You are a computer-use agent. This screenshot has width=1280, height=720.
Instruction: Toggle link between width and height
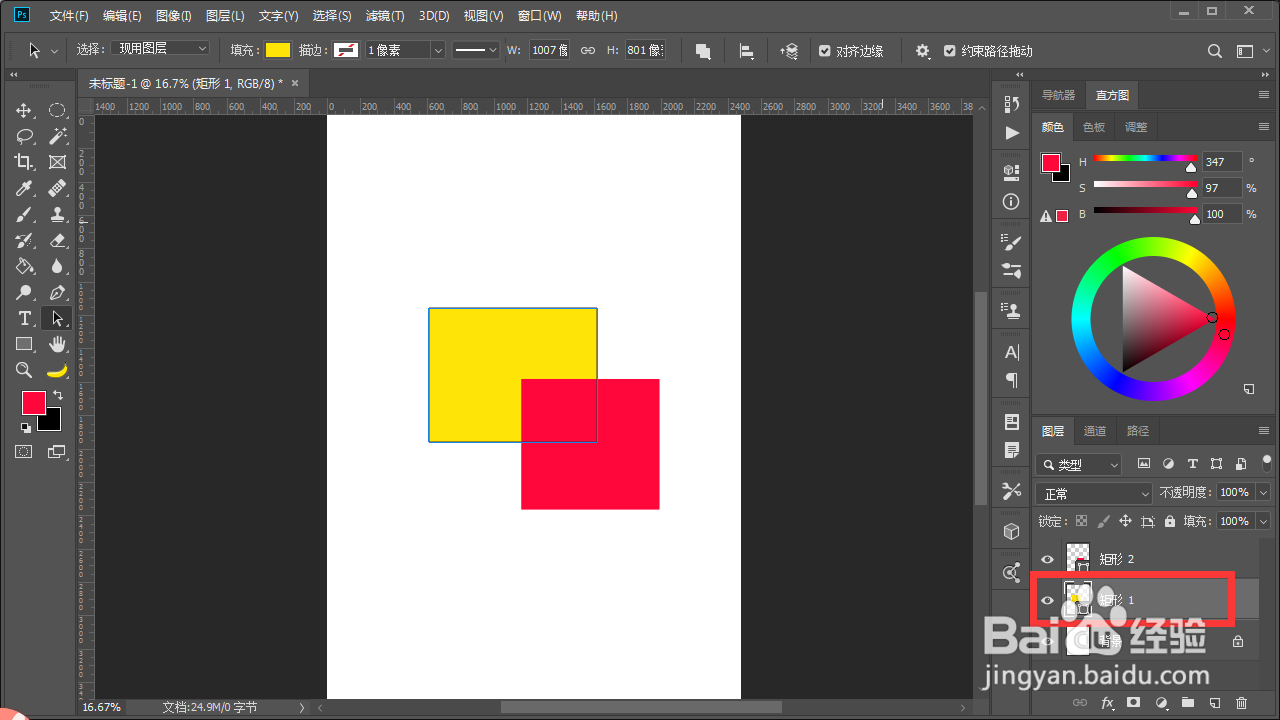588,51
